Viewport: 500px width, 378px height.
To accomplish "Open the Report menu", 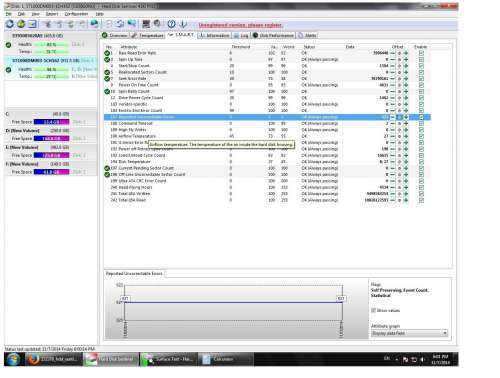I will [52, 14].
